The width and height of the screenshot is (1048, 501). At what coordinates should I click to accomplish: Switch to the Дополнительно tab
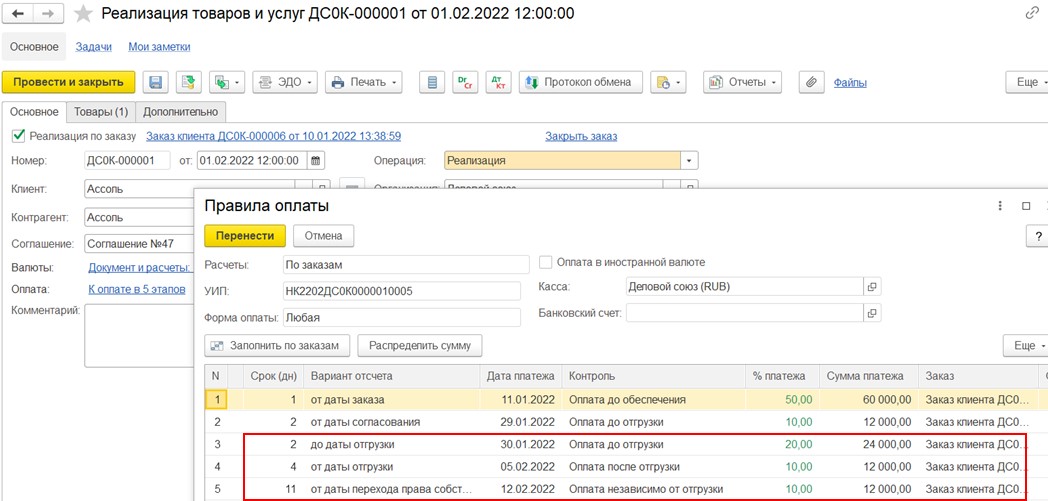180,112
